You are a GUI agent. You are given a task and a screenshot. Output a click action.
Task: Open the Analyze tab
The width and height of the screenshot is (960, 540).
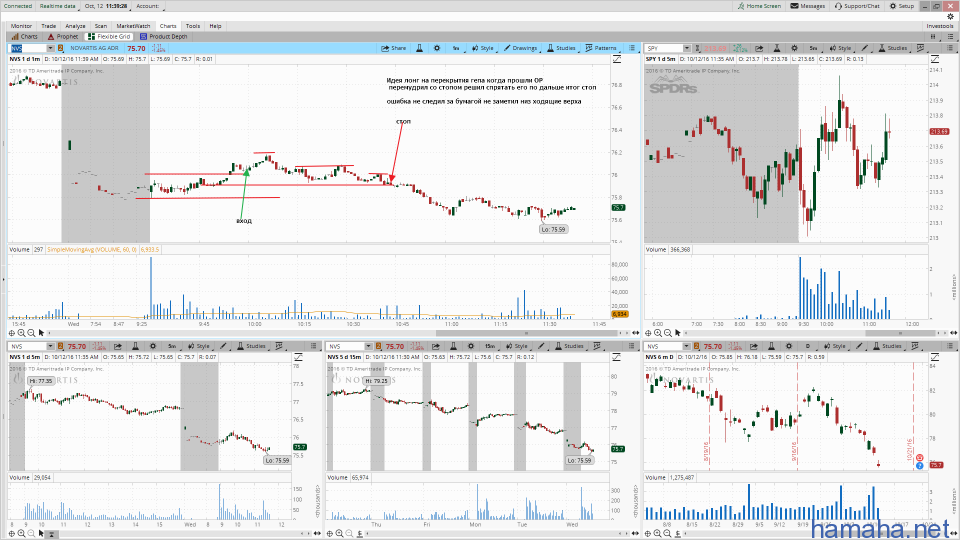tap(75, 26)
